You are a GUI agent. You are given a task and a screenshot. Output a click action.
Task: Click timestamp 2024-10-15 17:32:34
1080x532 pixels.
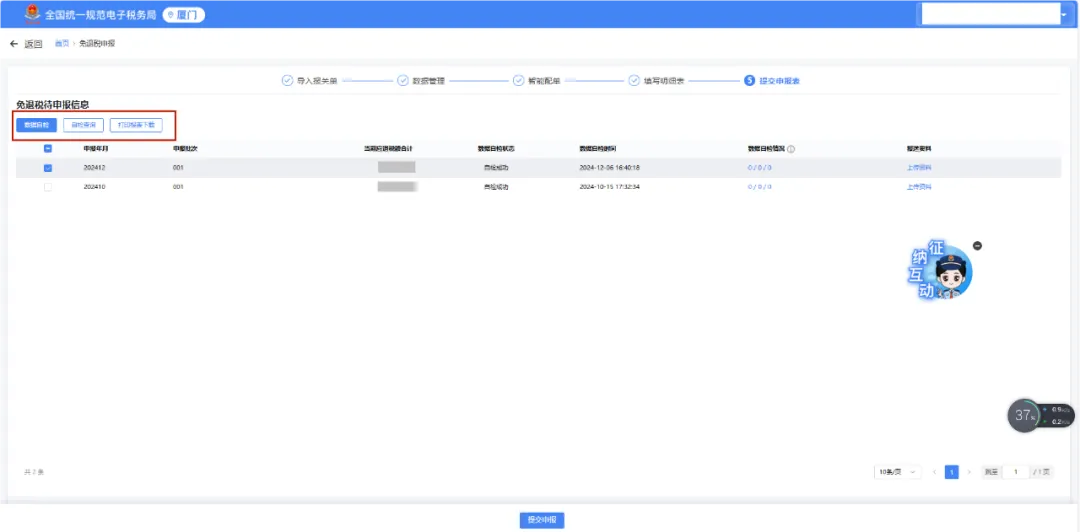(x=610, y=187)
